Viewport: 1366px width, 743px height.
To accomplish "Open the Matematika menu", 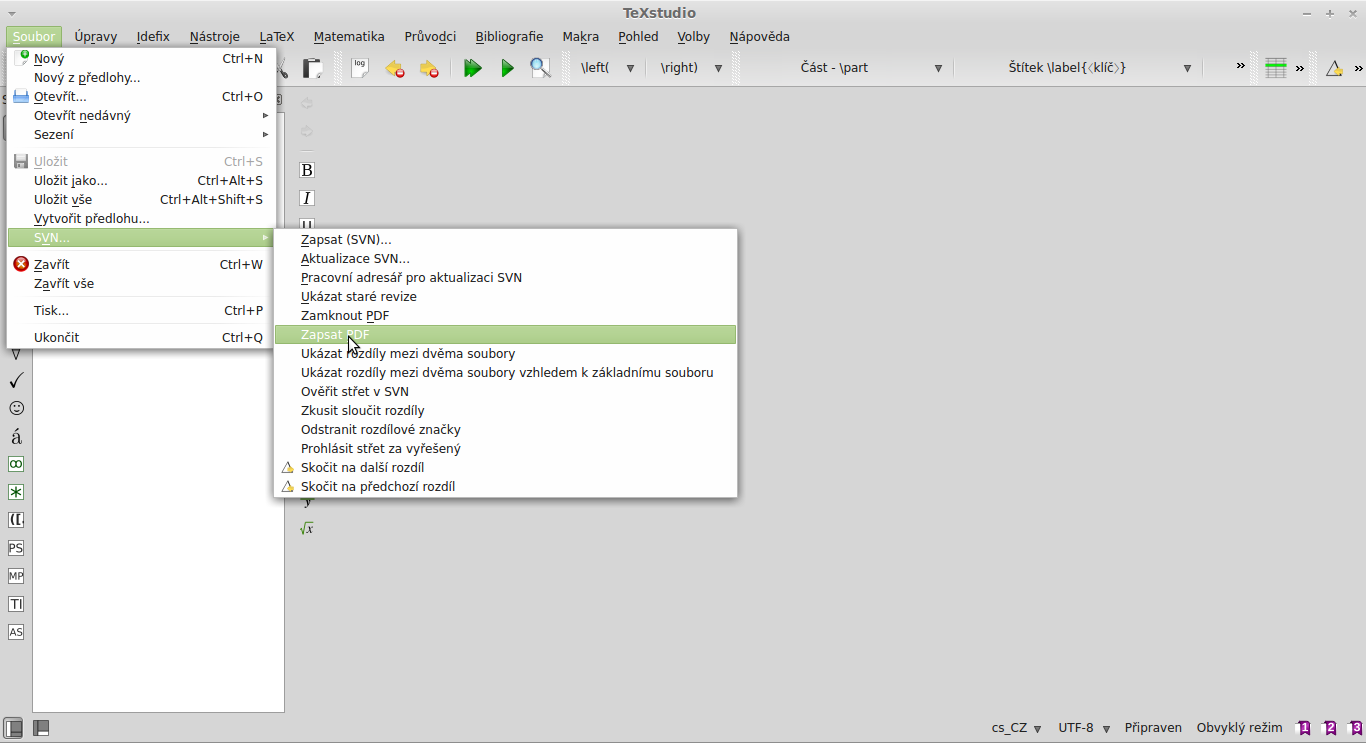I will pos(349,37).
